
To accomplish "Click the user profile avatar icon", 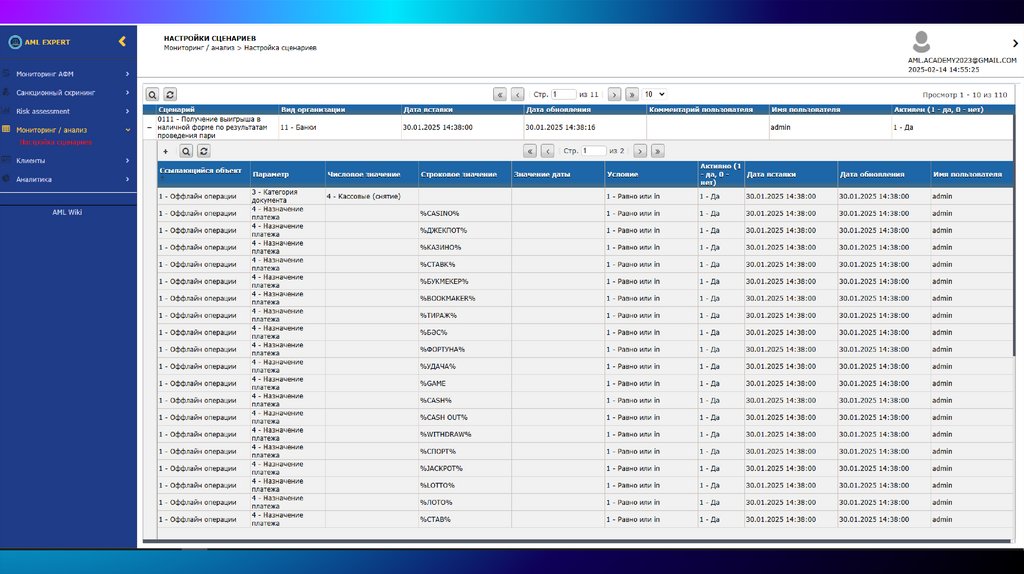I will click(x=921, y=42).
